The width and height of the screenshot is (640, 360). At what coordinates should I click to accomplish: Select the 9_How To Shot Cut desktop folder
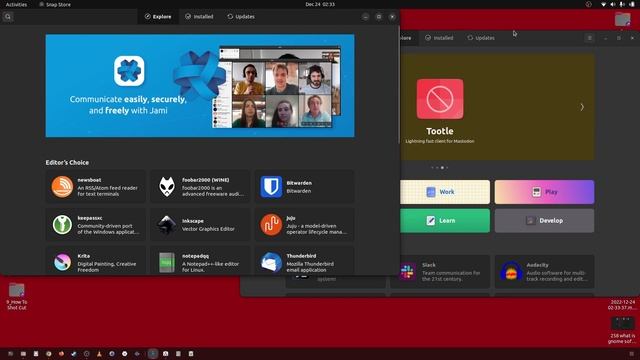pyautogui.click(x=16, y=296)
